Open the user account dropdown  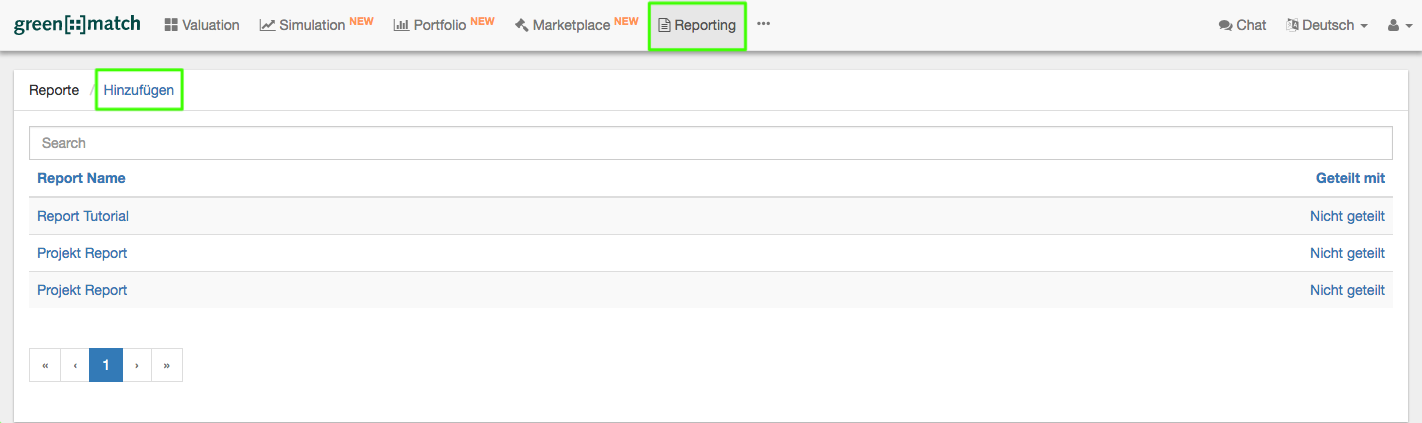pyautogui.click(x=1398, y=25)
